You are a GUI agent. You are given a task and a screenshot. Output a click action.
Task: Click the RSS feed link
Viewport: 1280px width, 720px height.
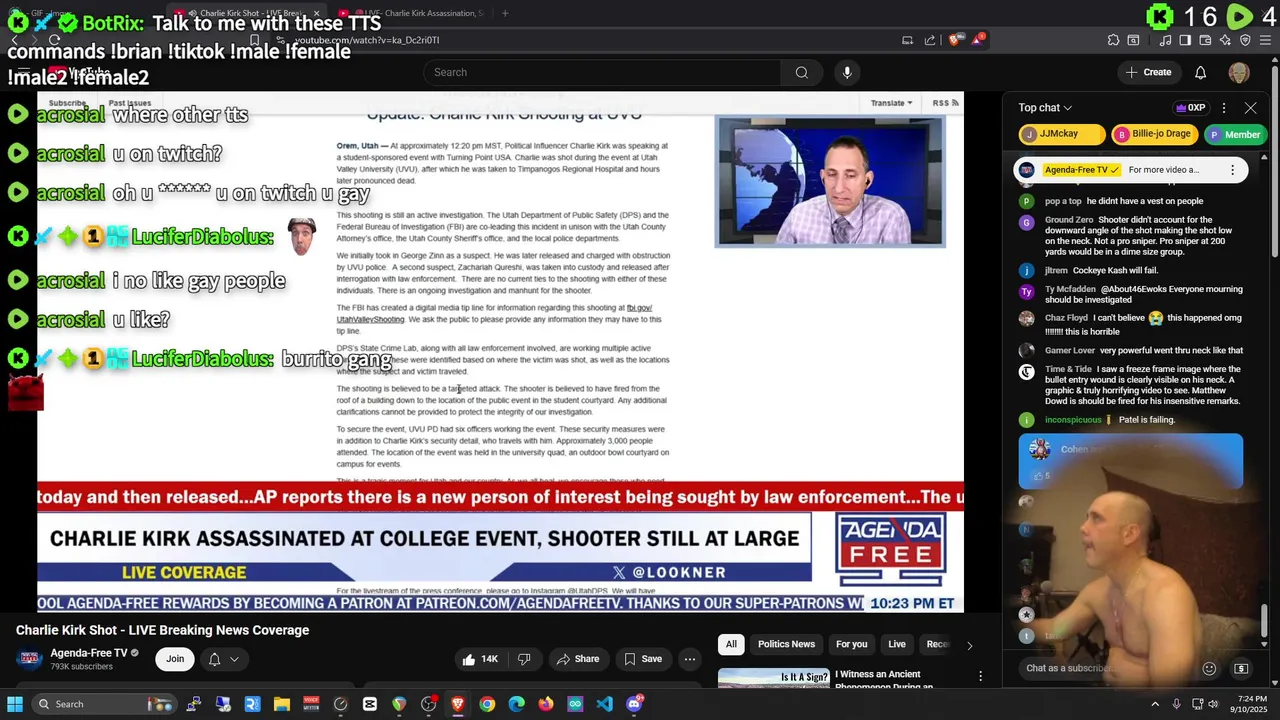946,102
